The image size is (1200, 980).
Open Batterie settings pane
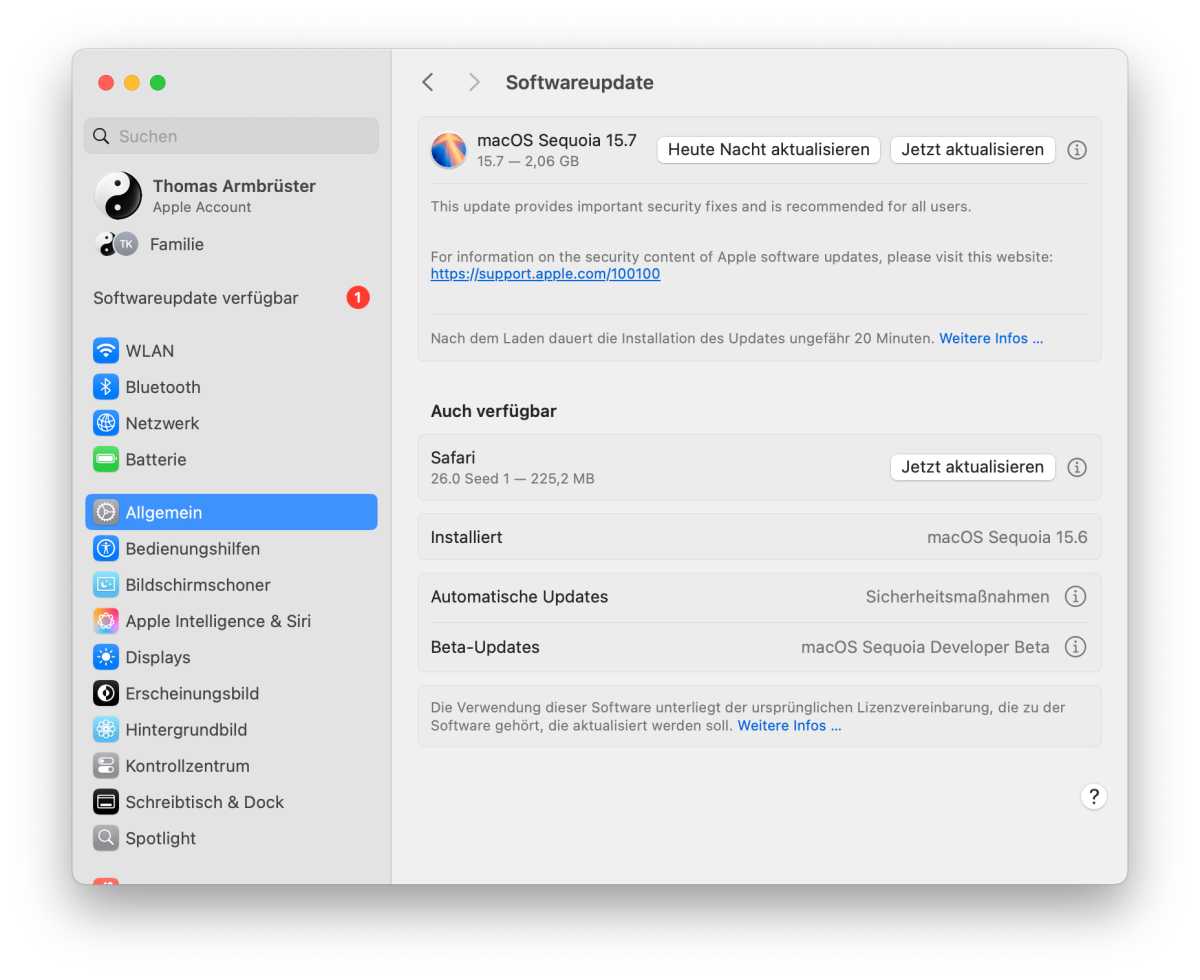click(x=231, y=459)
